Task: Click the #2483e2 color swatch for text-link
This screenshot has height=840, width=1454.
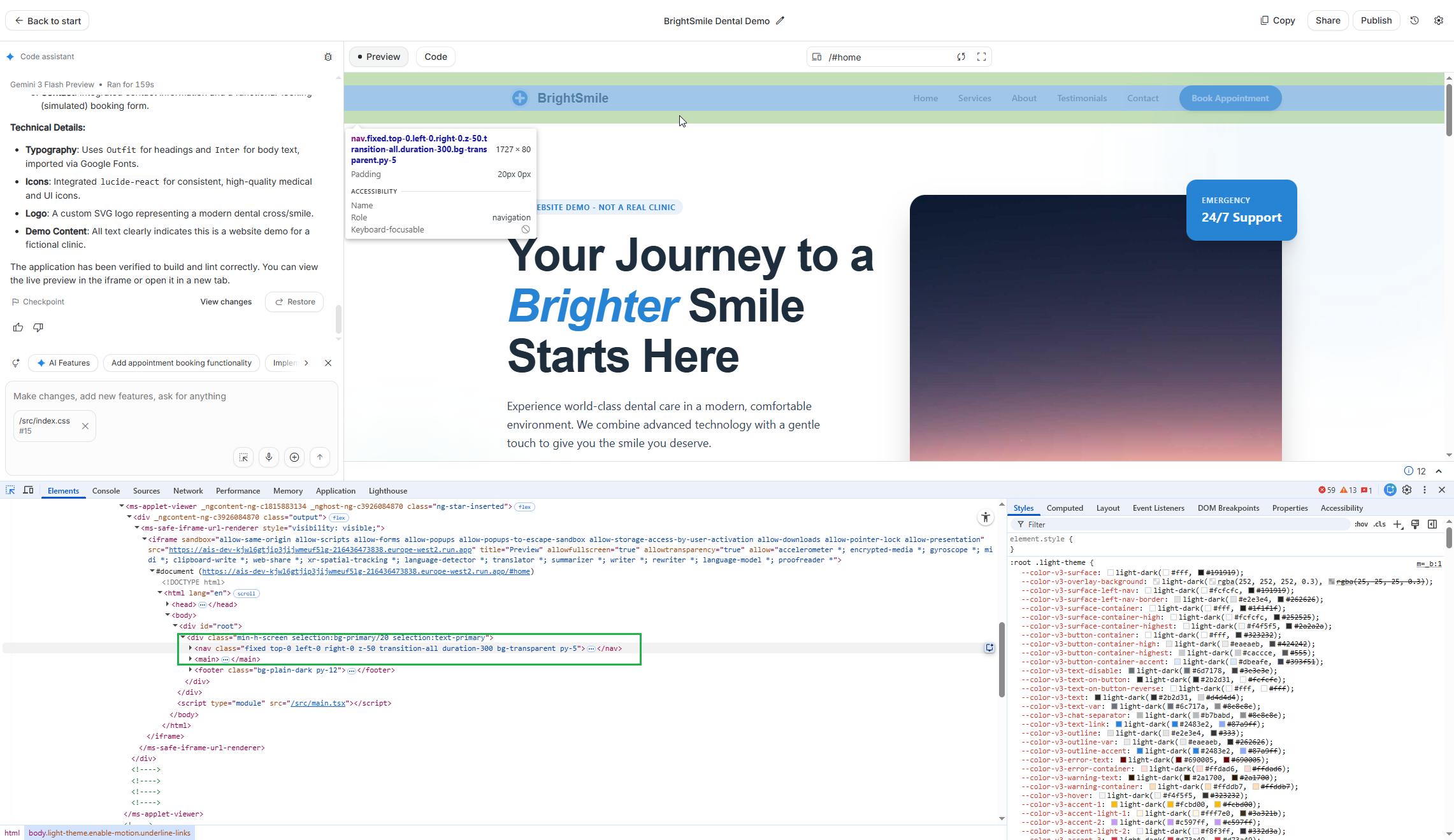Action: coord(1174,724)
